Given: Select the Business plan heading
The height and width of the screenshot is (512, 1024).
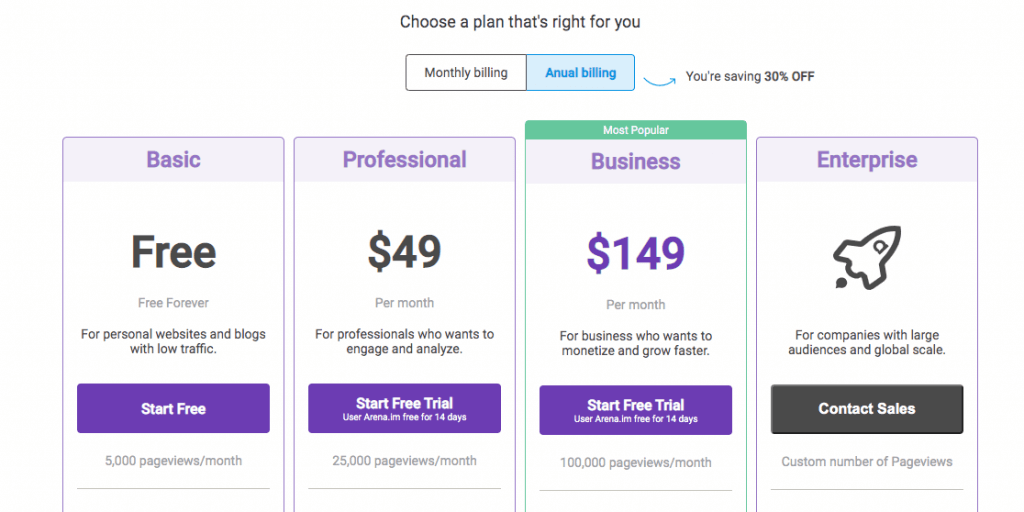Looking at the screenshot, I should click(x=635, y=162).
